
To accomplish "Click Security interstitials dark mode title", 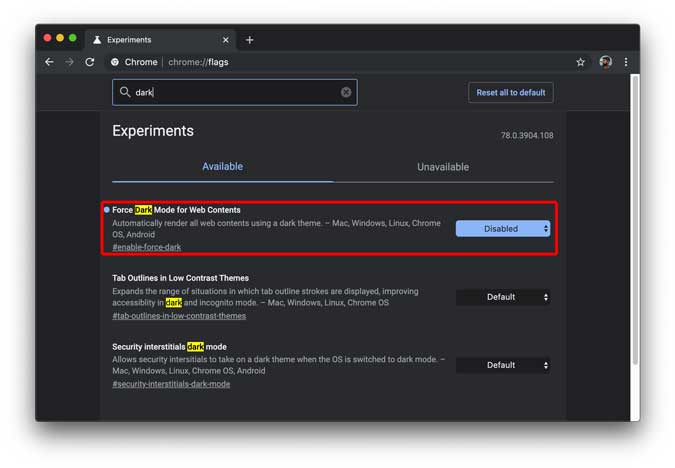I will [169, 347].
